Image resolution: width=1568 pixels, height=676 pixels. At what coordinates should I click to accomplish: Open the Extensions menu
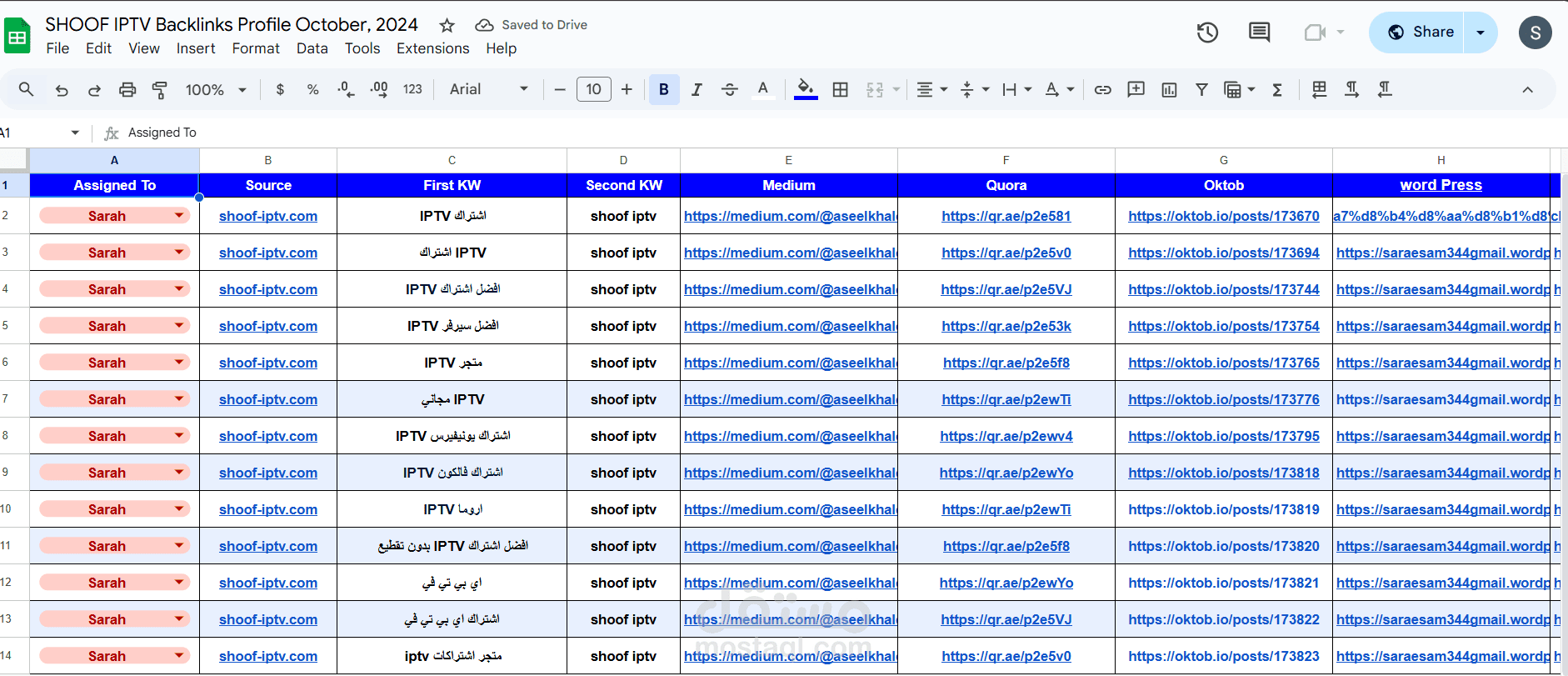click(433, 48)
